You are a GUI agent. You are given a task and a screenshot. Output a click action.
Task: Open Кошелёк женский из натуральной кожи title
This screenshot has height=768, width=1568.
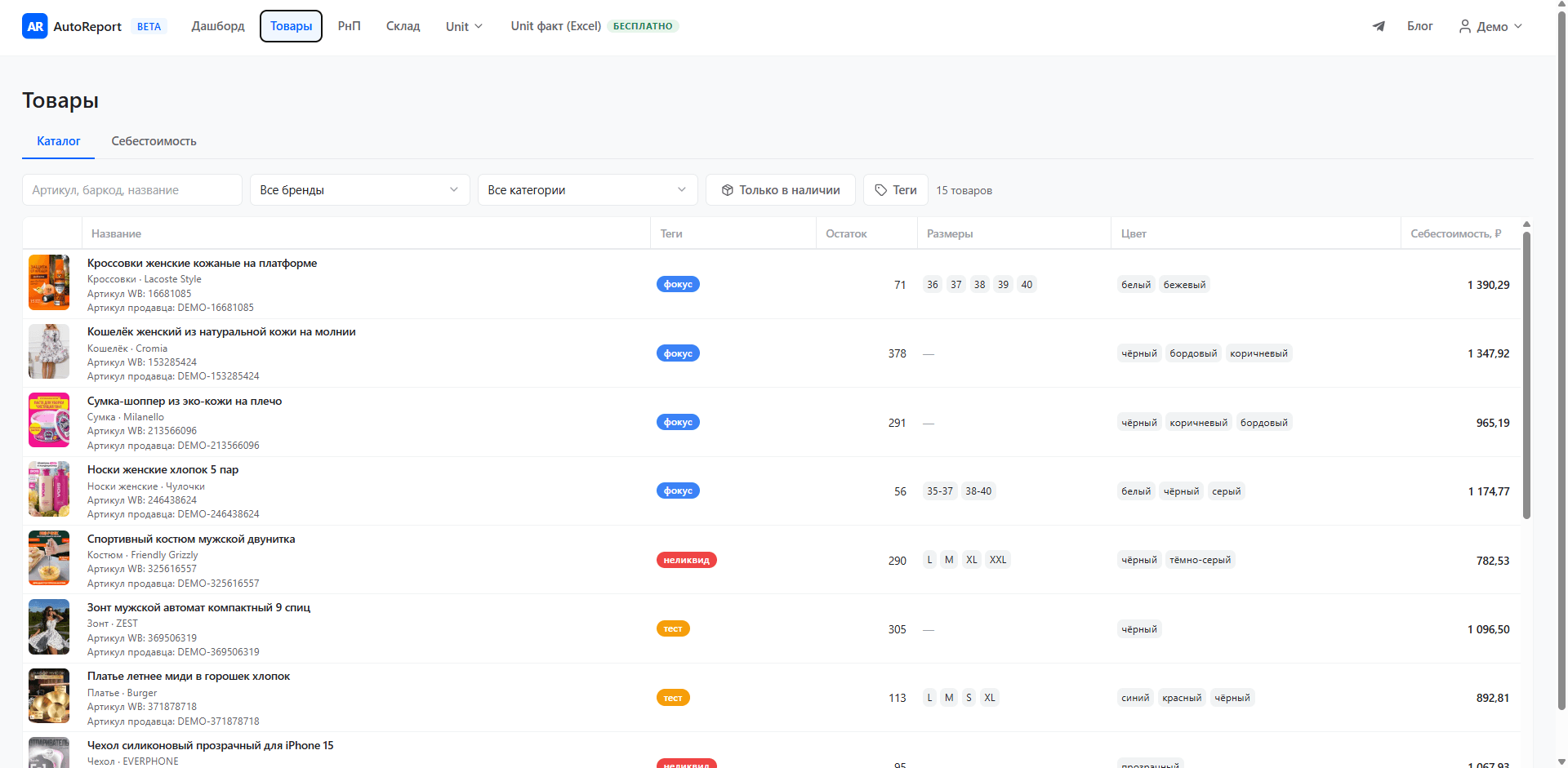(221, 331)
